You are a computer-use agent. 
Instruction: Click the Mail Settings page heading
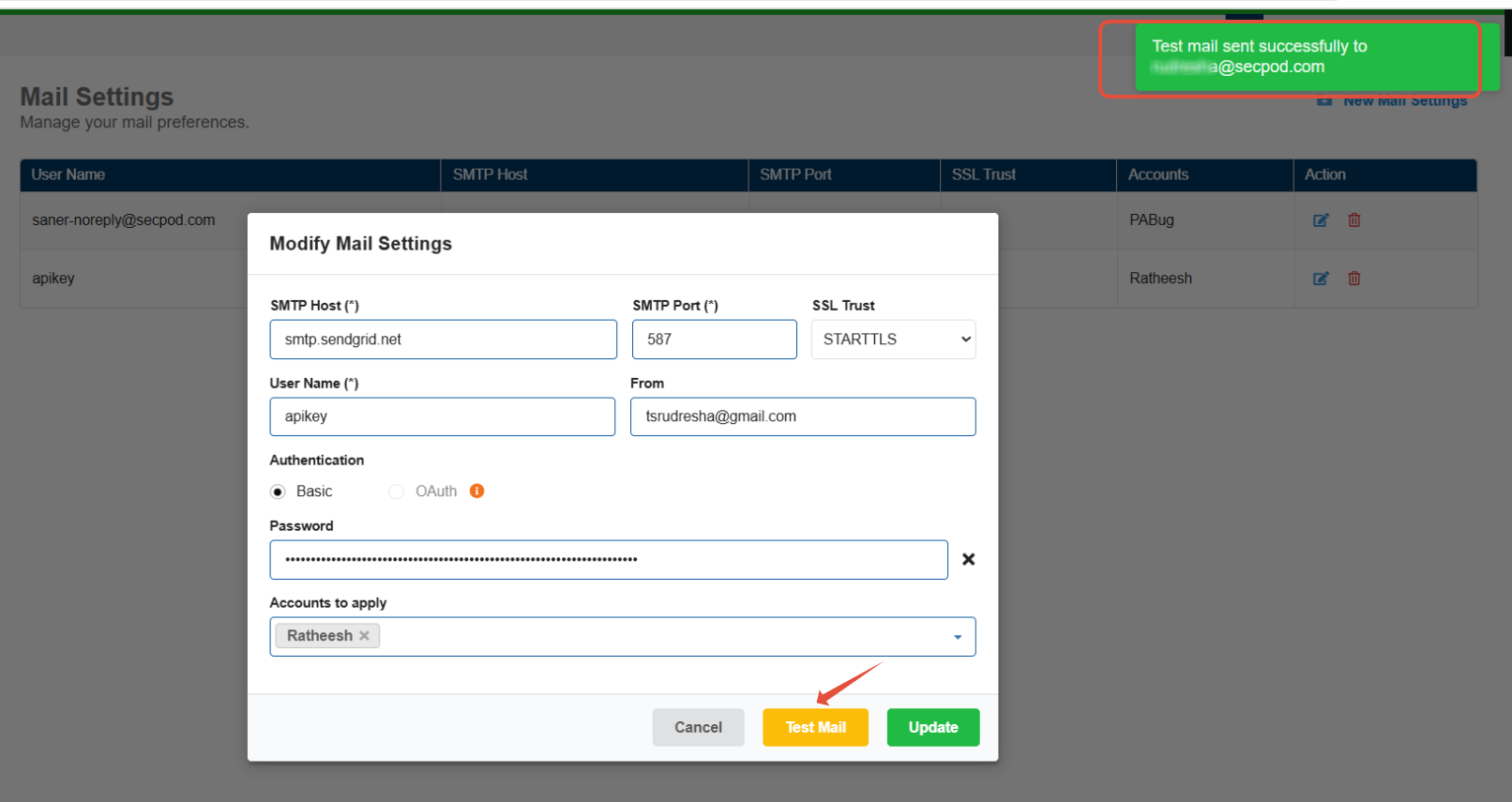[x=98, y=98]
